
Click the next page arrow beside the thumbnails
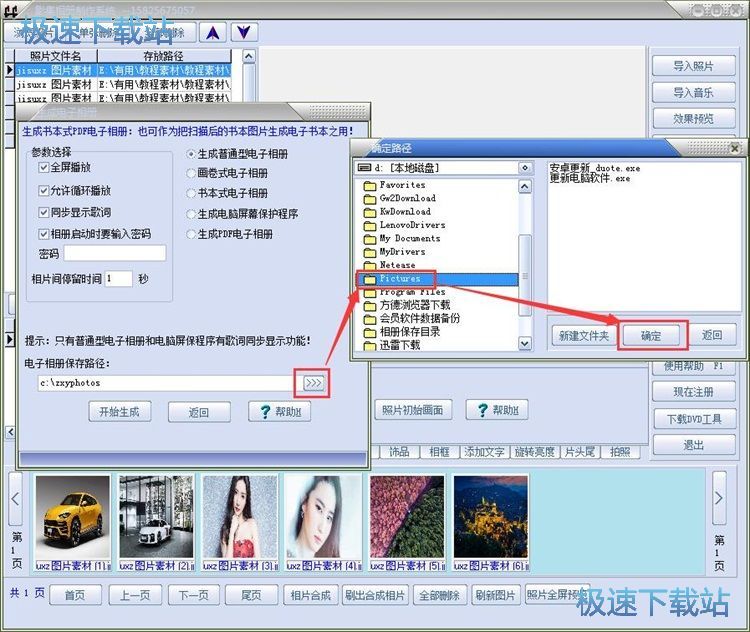pos(719,491)
